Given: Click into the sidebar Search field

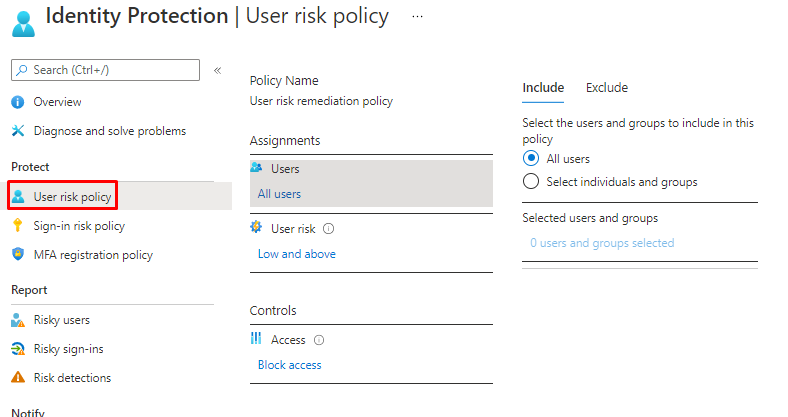Looking at the screenshot, I should pyautogui.click(x=110, y=70).
